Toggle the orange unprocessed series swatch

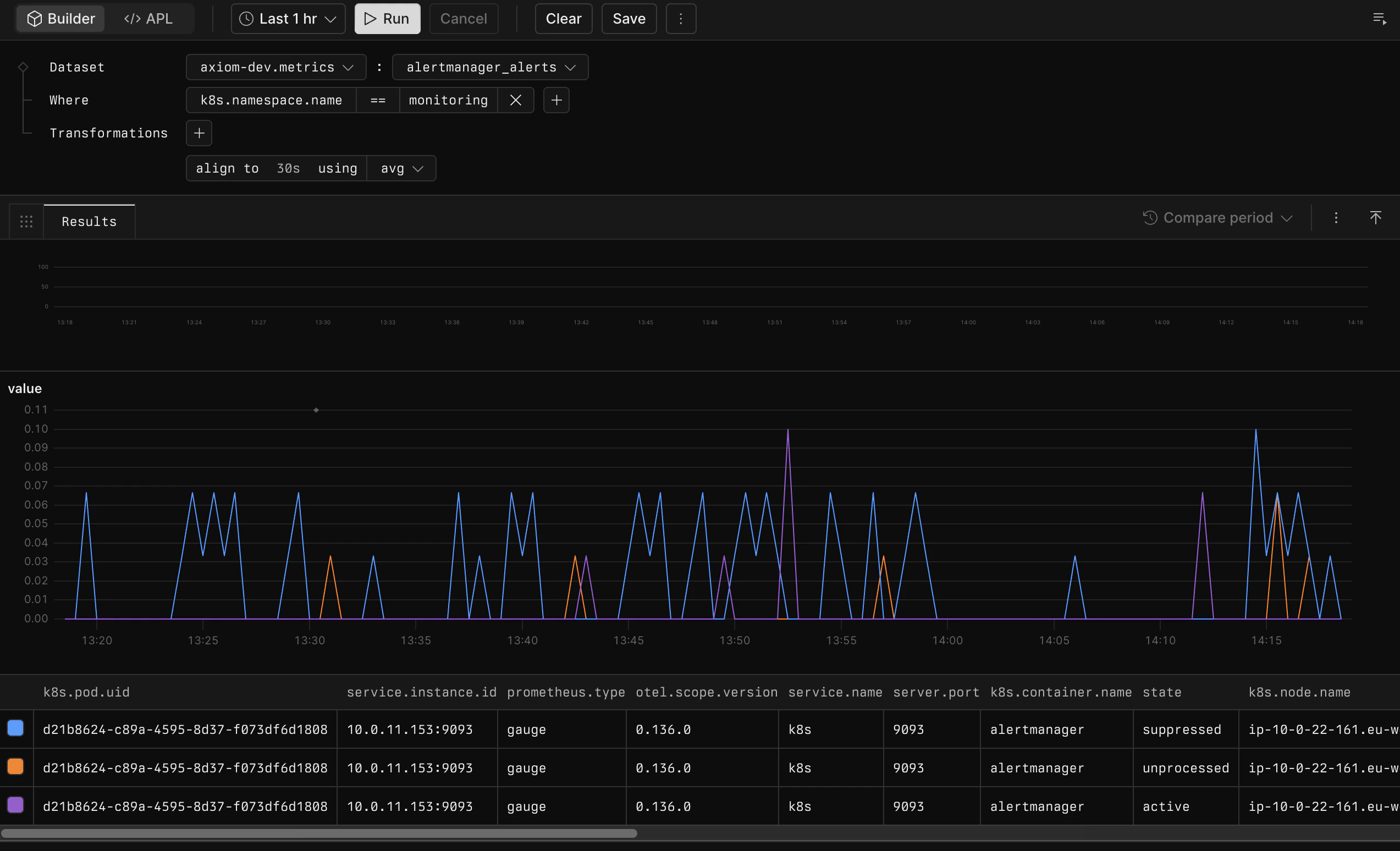tap(15, 766)
